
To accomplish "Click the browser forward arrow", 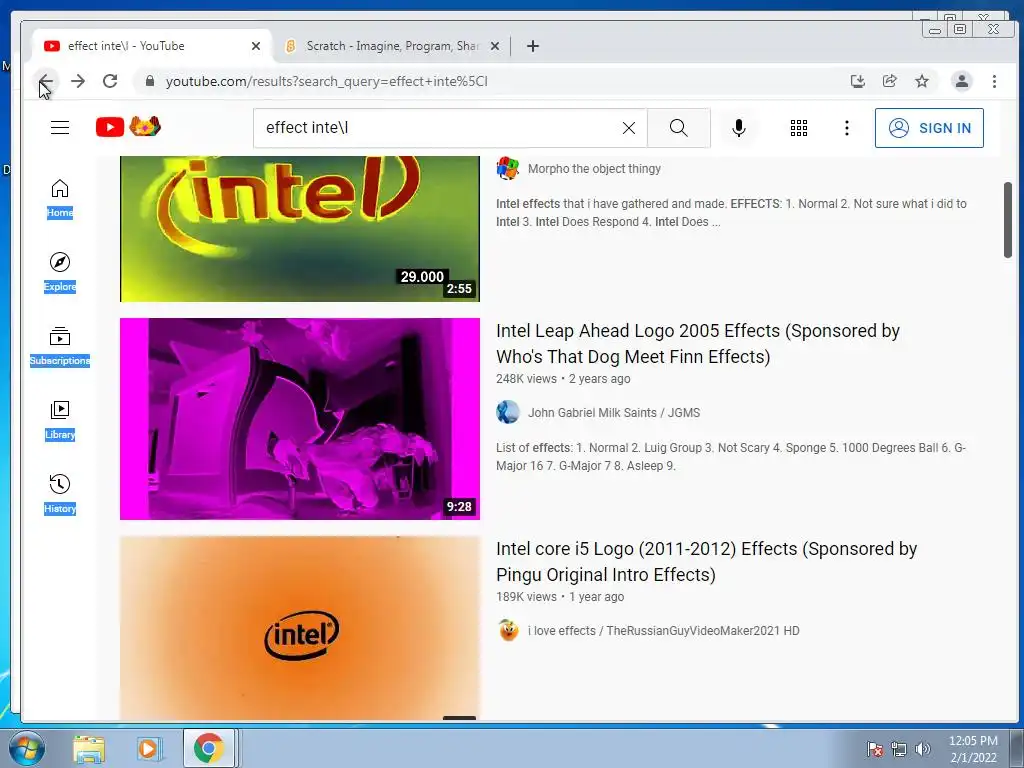I will [x=78, y=82].
